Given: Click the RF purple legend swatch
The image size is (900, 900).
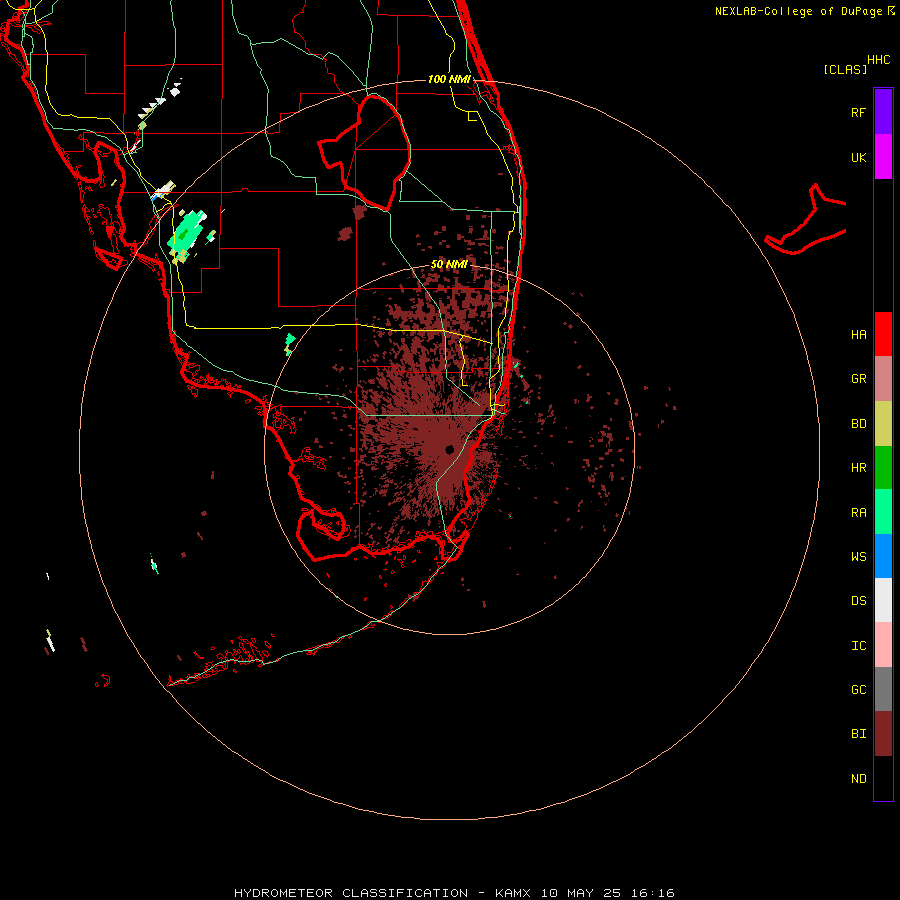Looking at the screenshot, I should coord(883,111).
